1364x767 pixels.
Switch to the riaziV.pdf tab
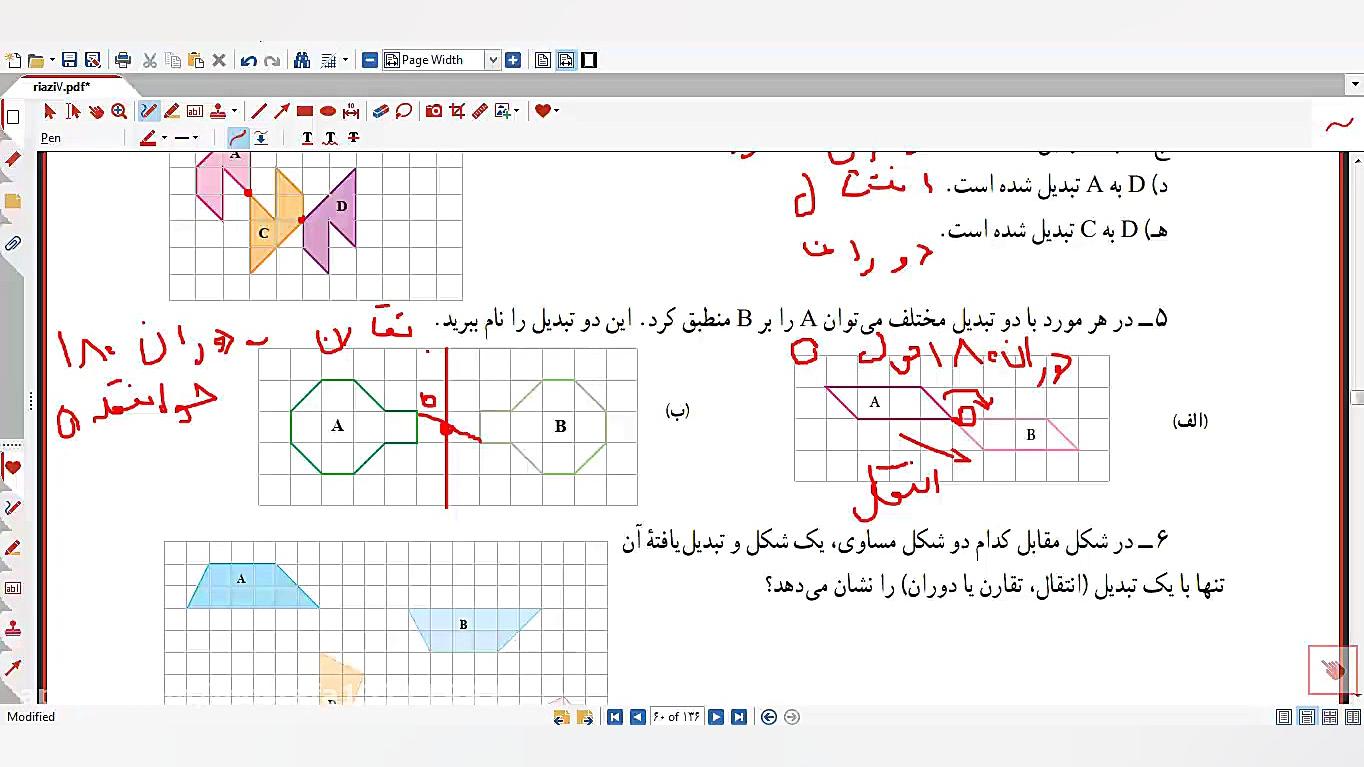(x=62, y=86)
